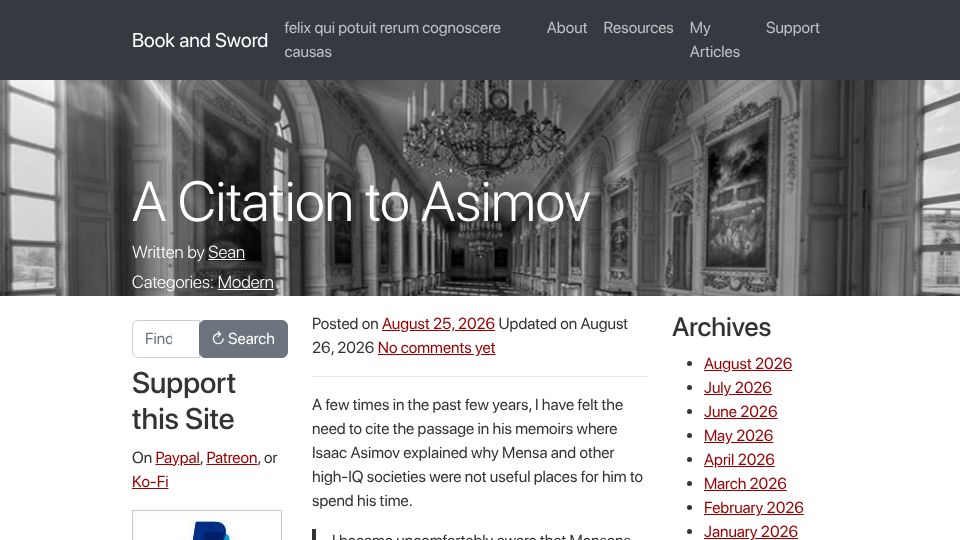
Task: Open the February 2026 archive
Action: (x=754, y=508)
